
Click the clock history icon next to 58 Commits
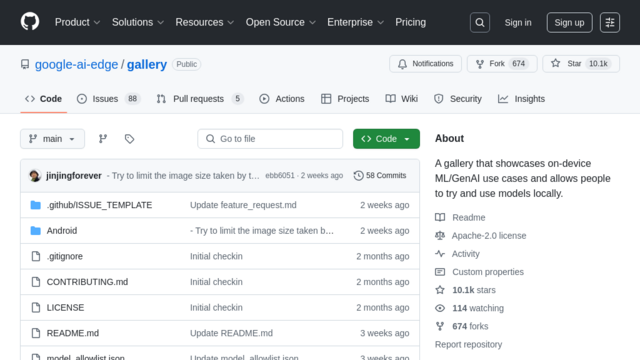358,176
